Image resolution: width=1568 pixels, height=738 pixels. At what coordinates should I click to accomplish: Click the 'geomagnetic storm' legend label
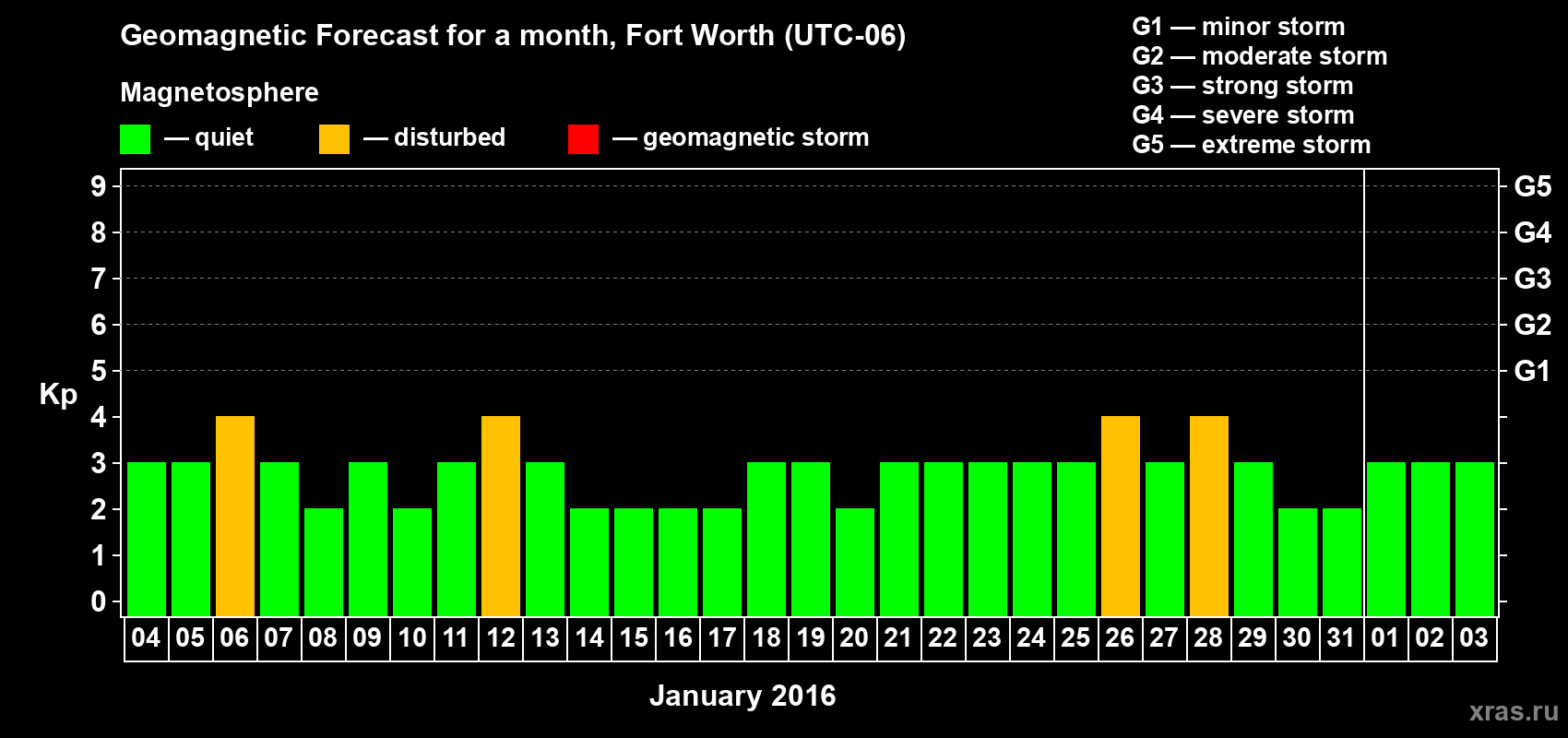[756, 137]
